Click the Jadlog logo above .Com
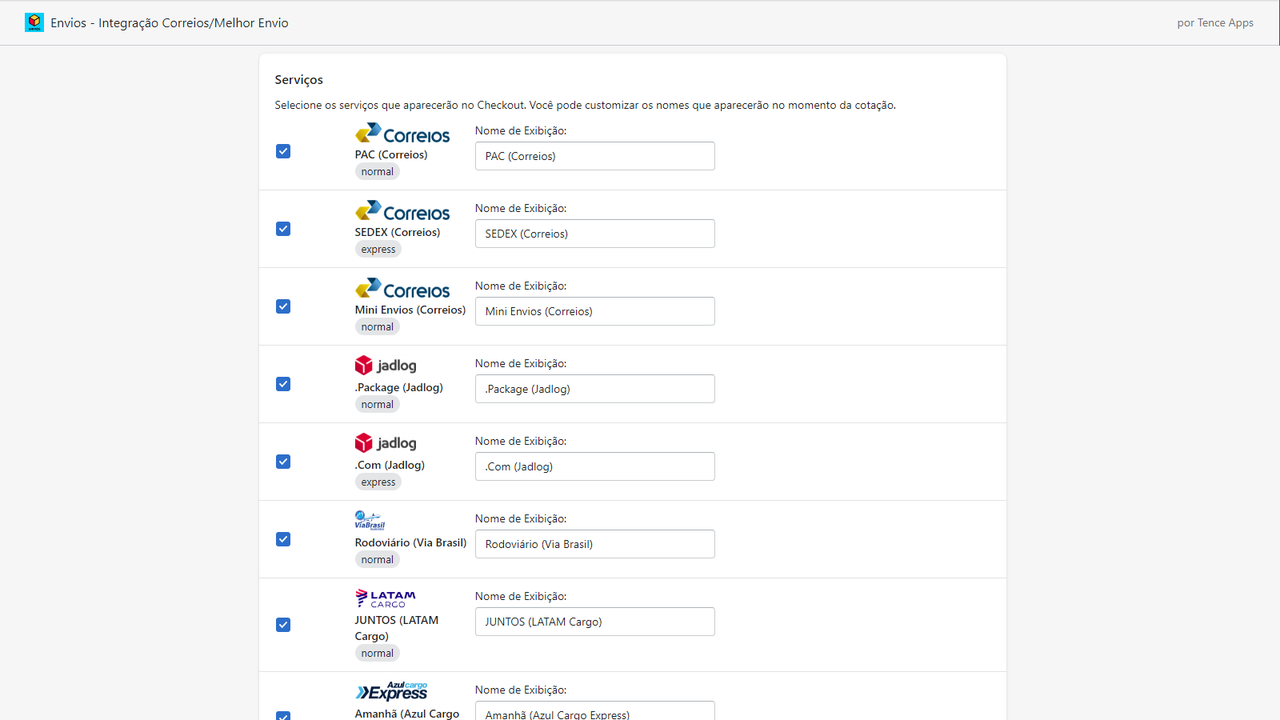 pyautogui.click(x=385, y=443)
